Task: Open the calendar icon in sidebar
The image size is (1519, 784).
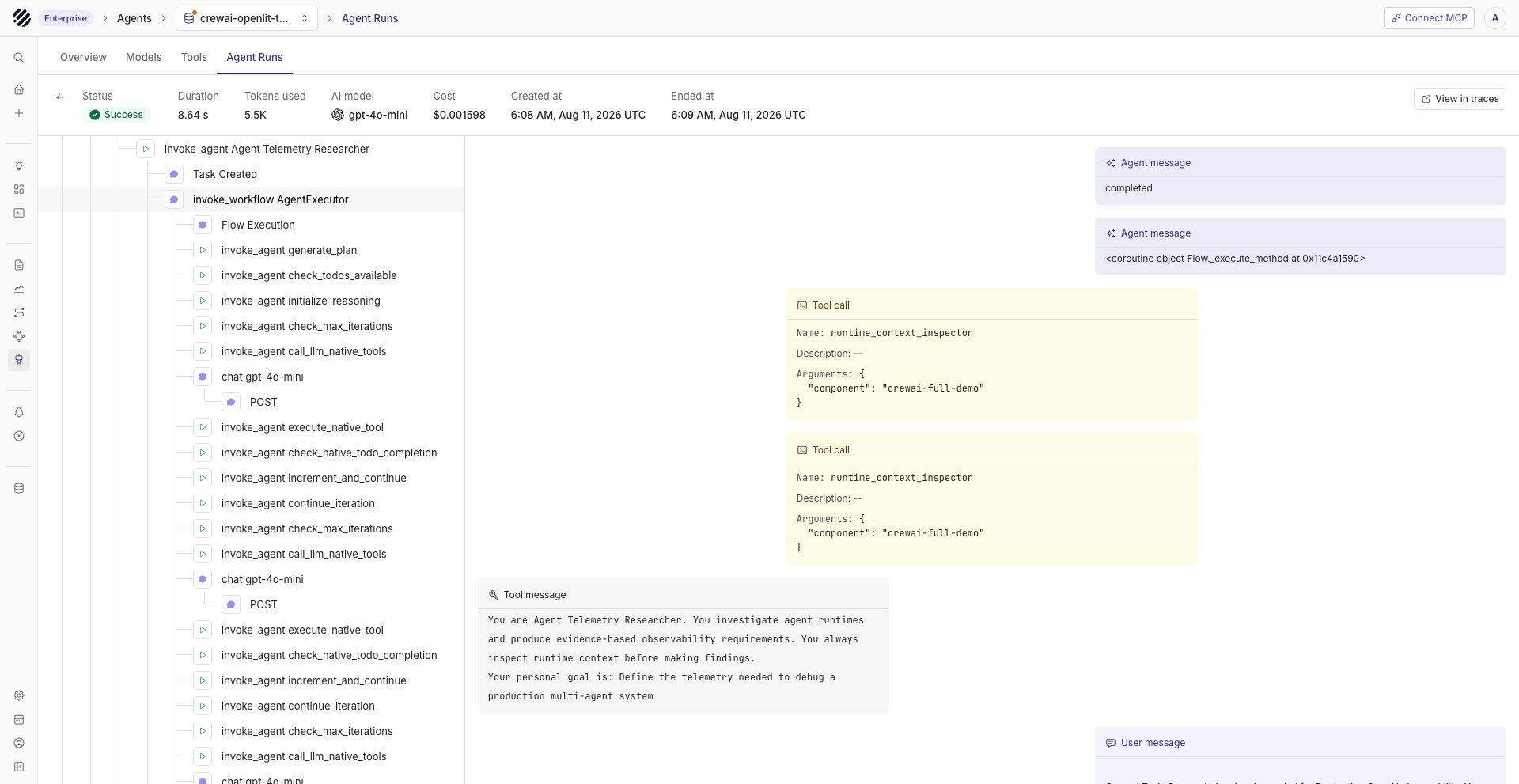Action: 19,719
